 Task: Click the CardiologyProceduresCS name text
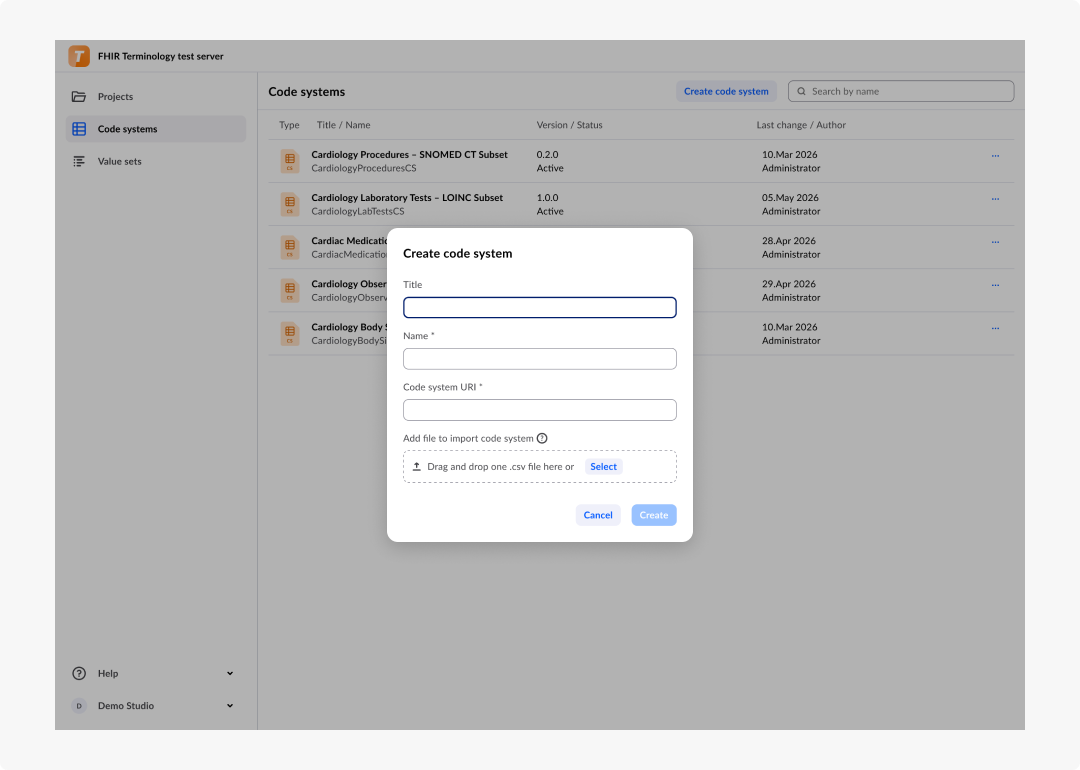click(364, 168)
